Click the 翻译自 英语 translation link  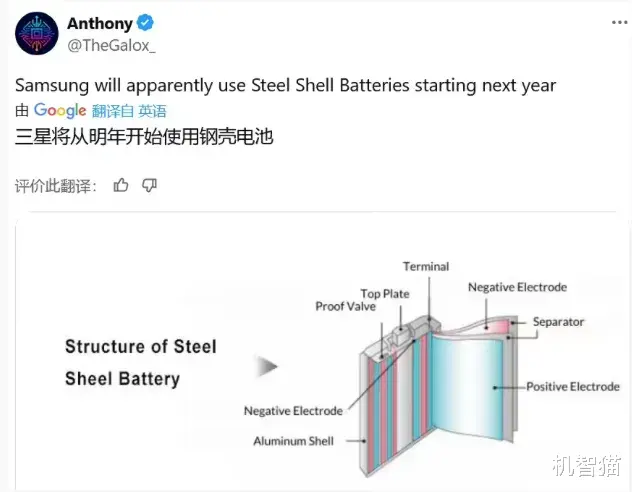pos(129,111)
